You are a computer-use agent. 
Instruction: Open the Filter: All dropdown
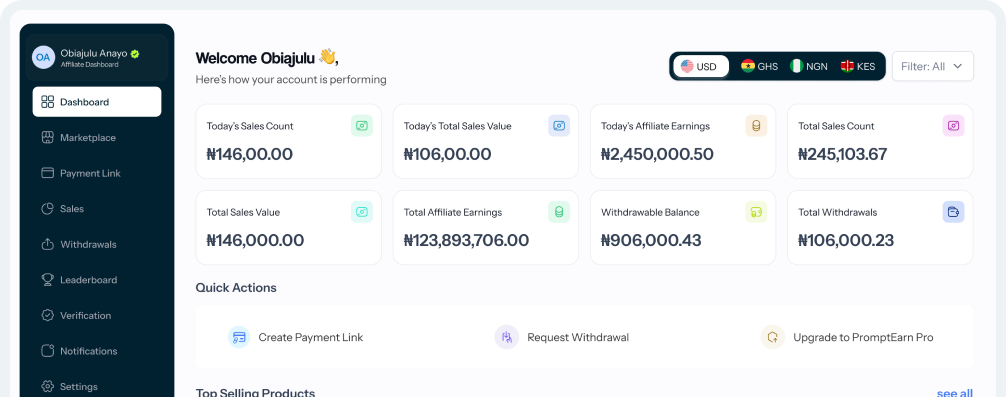(933, 66)
